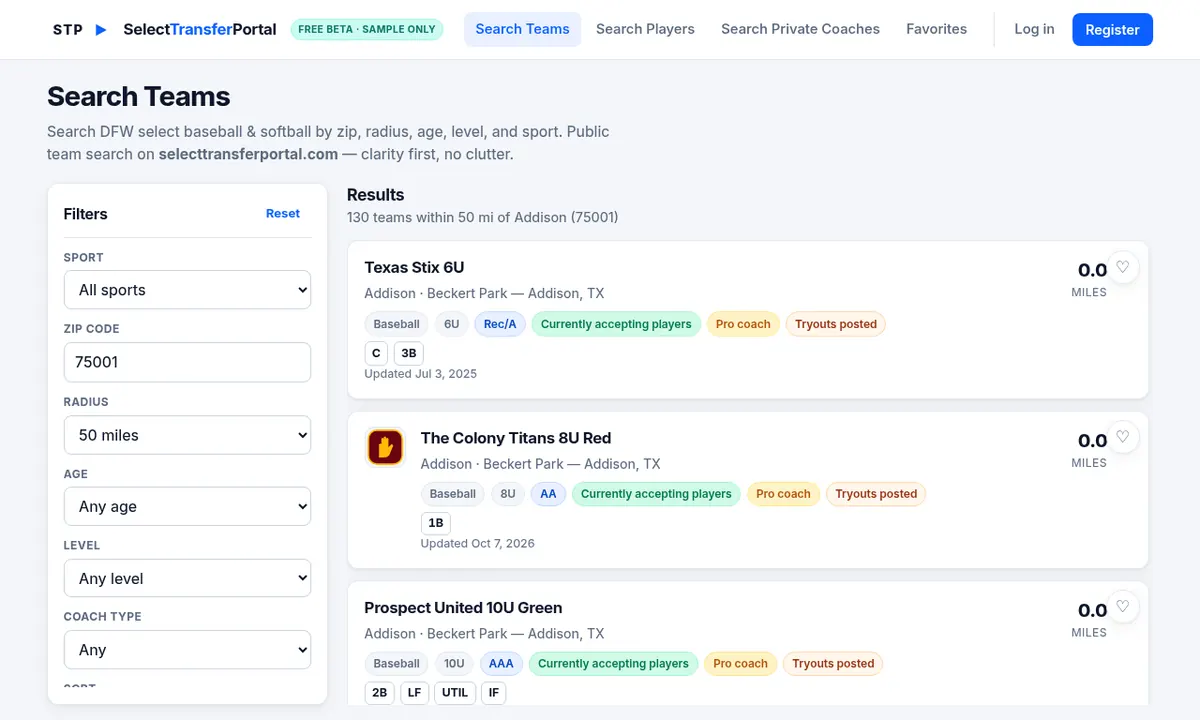Screen dimensions: 1200x720
Task: Click the UTIL position chip on Prospect United
Action: (455, 692)
